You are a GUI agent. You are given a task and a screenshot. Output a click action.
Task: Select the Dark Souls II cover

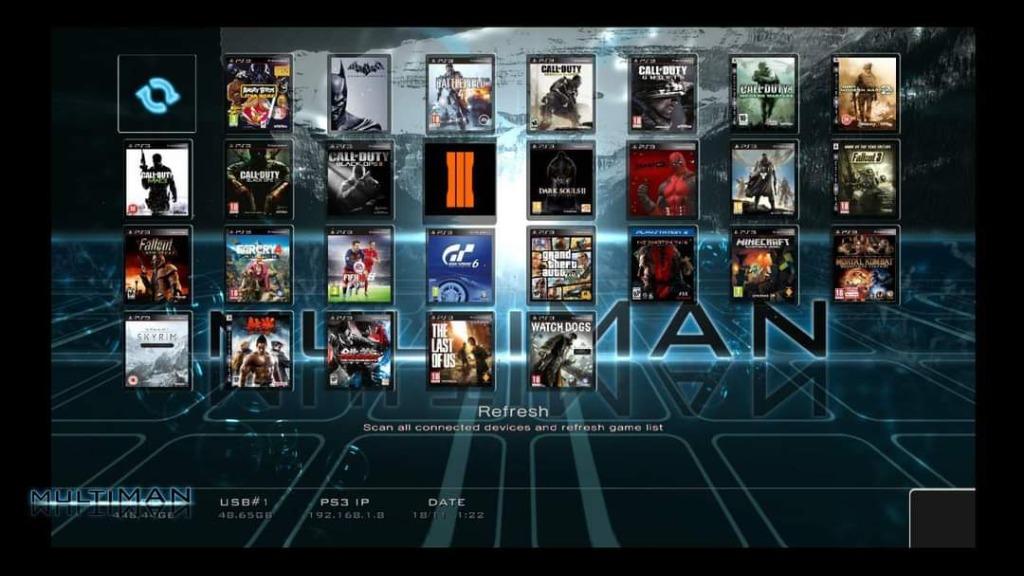[561, 180]
